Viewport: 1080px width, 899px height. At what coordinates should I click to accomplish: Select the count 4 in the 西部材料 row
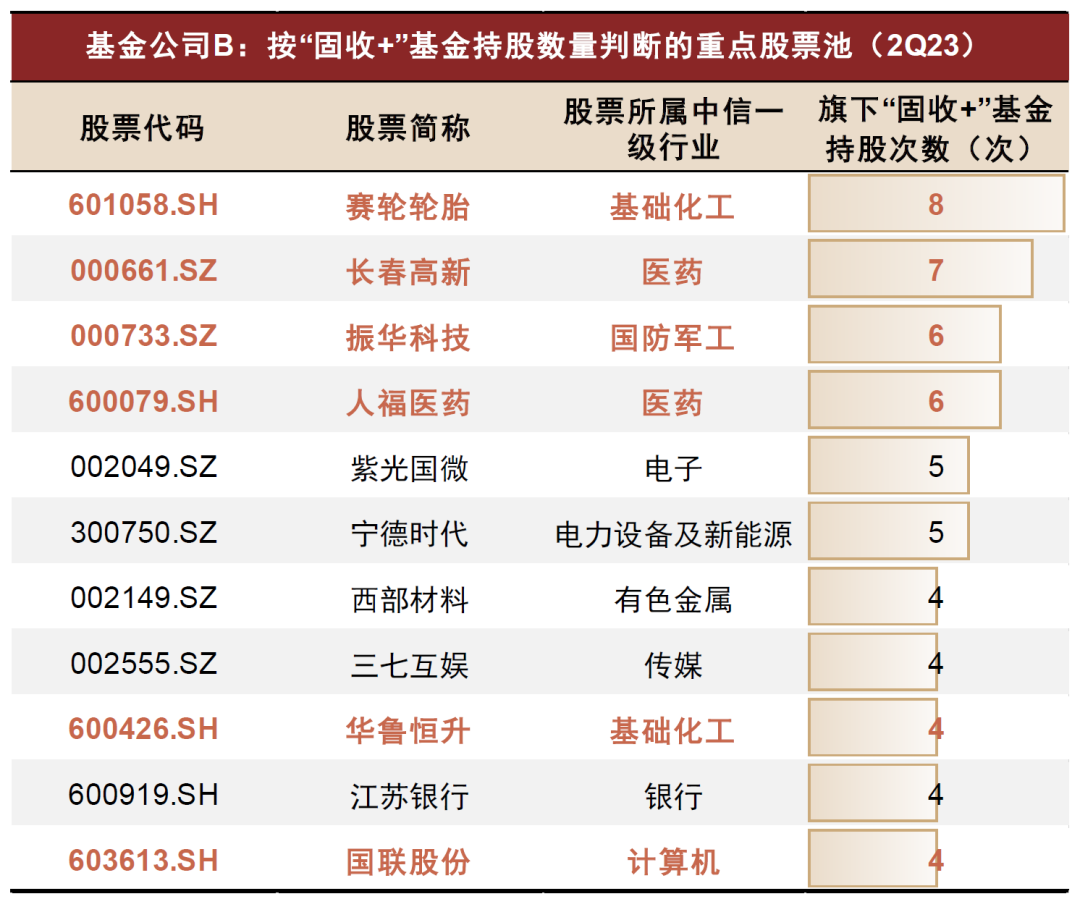(x=935, y=597)
